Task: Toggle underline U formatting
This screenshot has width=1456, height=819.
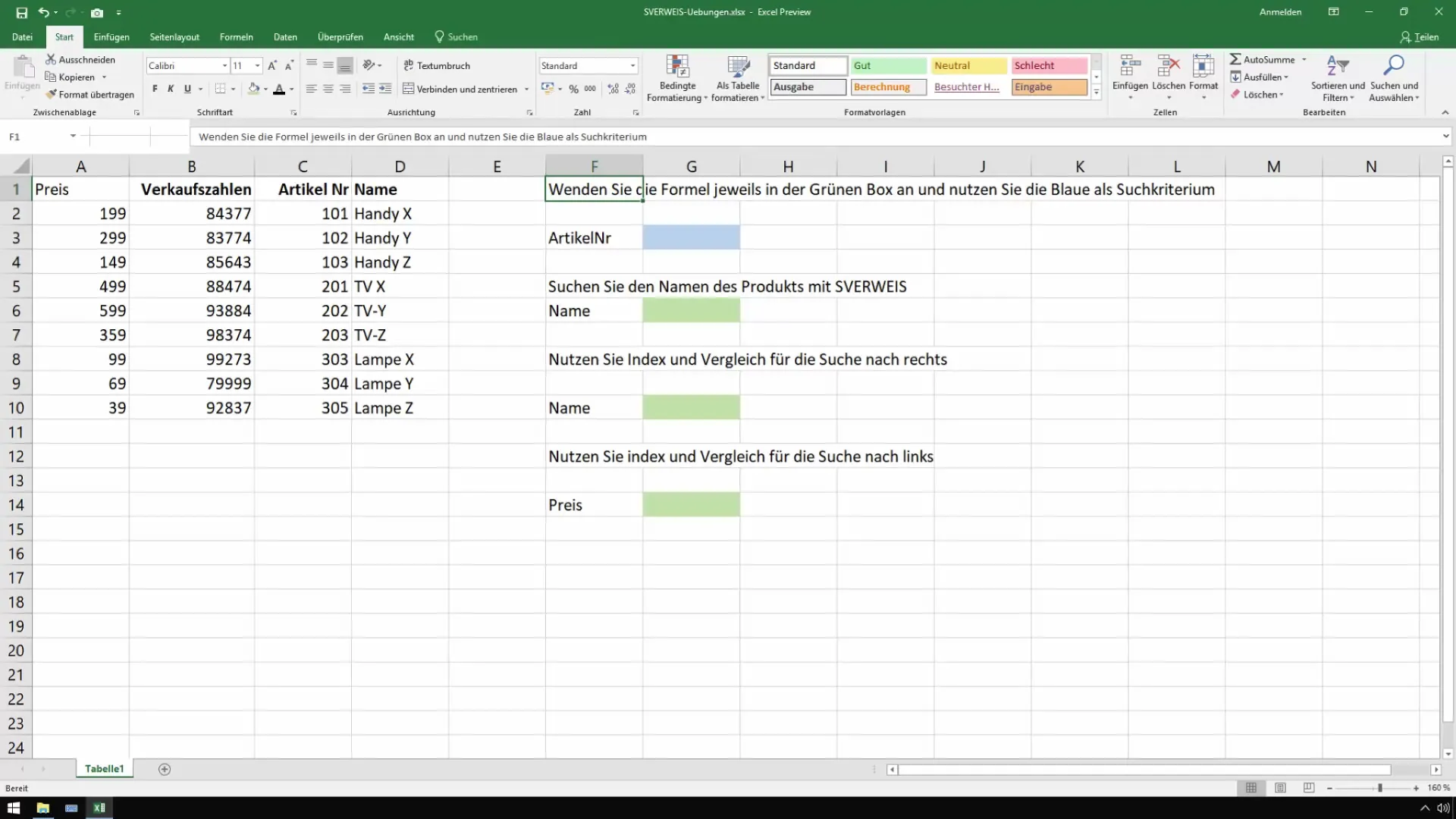Action: [x=187, y=89]
